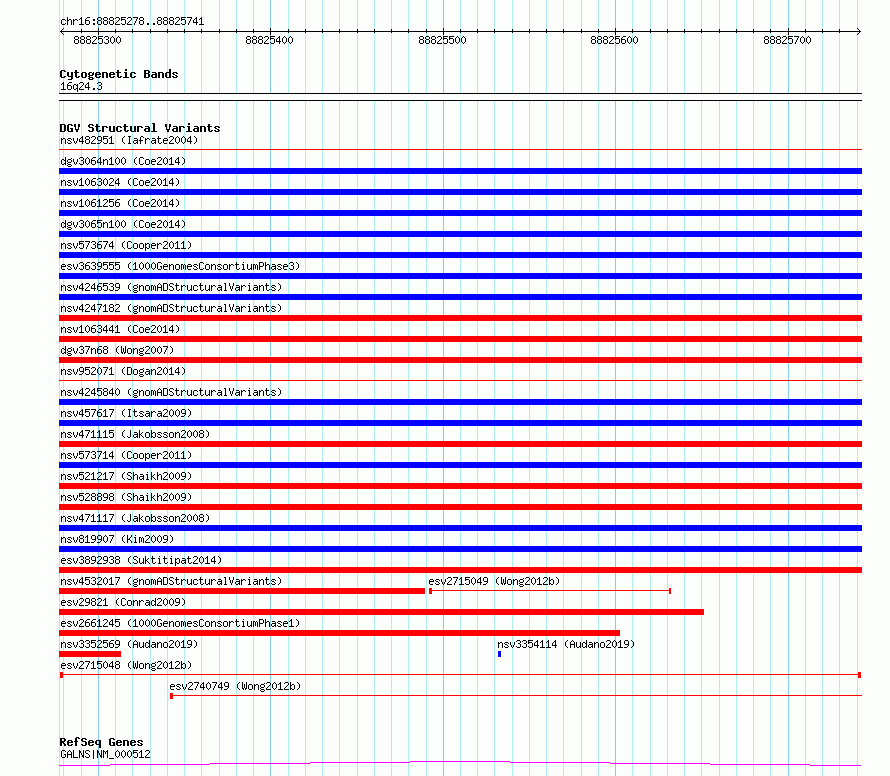Click nsv521217 (Shaikh2009) label
890x776 pixels.
126,476
